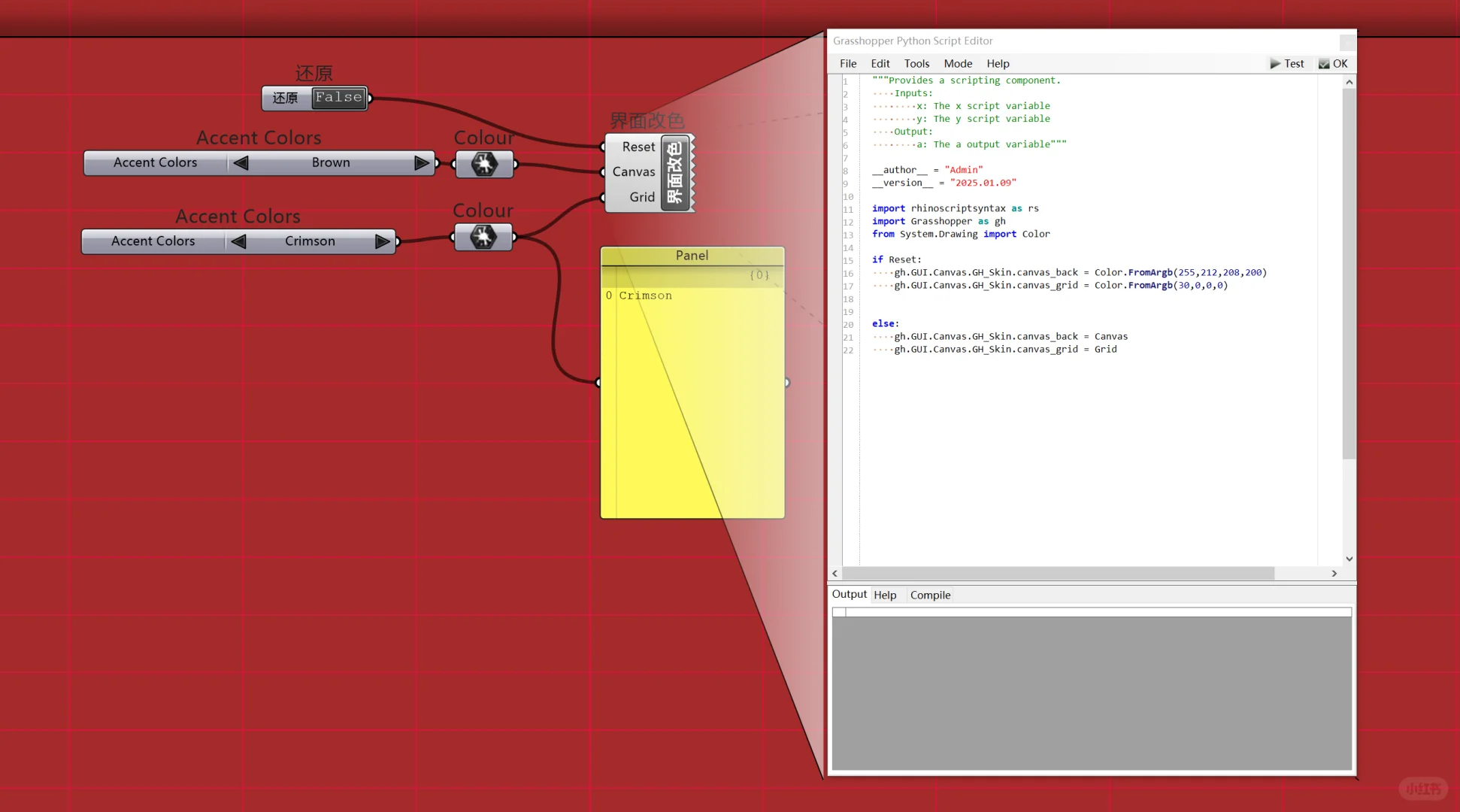
Task: Open the Brown value dropdown
Action: 331,162
